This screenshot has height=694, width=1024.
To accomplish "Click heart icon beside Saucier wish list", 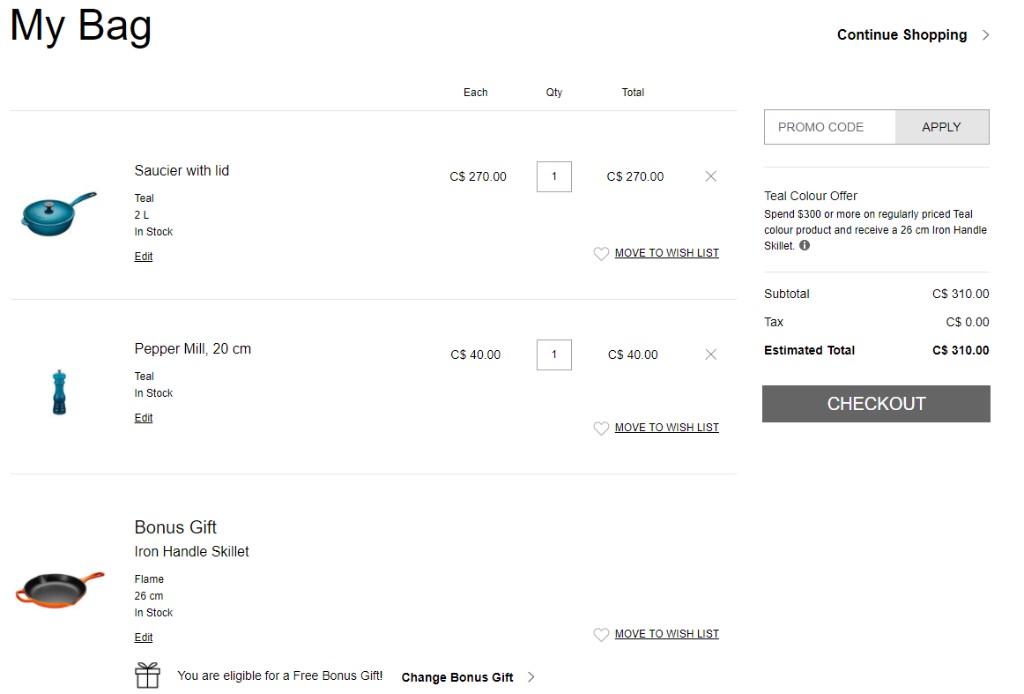I will pos(601,253).
